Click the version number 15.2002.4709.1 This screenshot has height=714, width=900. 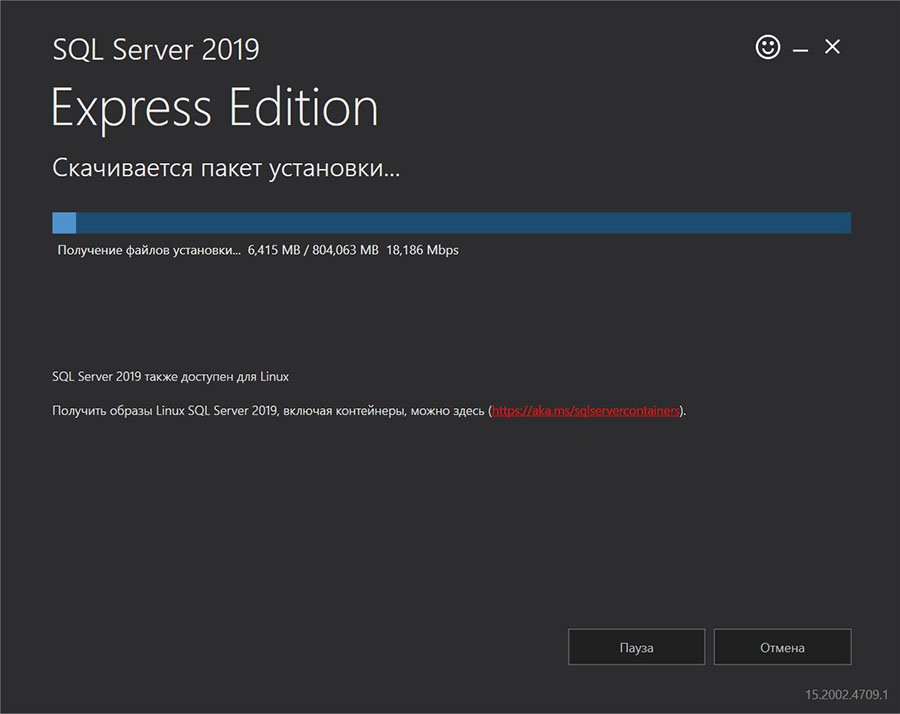[846, 694]
